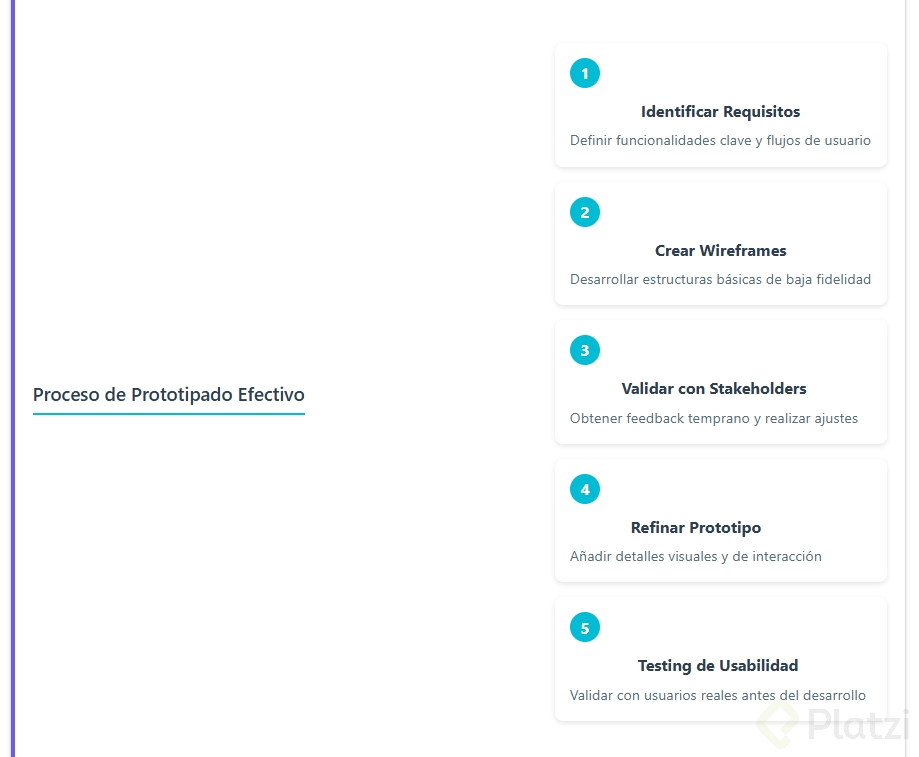Click the step 1 number badge
This screenshot has width=919, height=757.
point(585,73)
